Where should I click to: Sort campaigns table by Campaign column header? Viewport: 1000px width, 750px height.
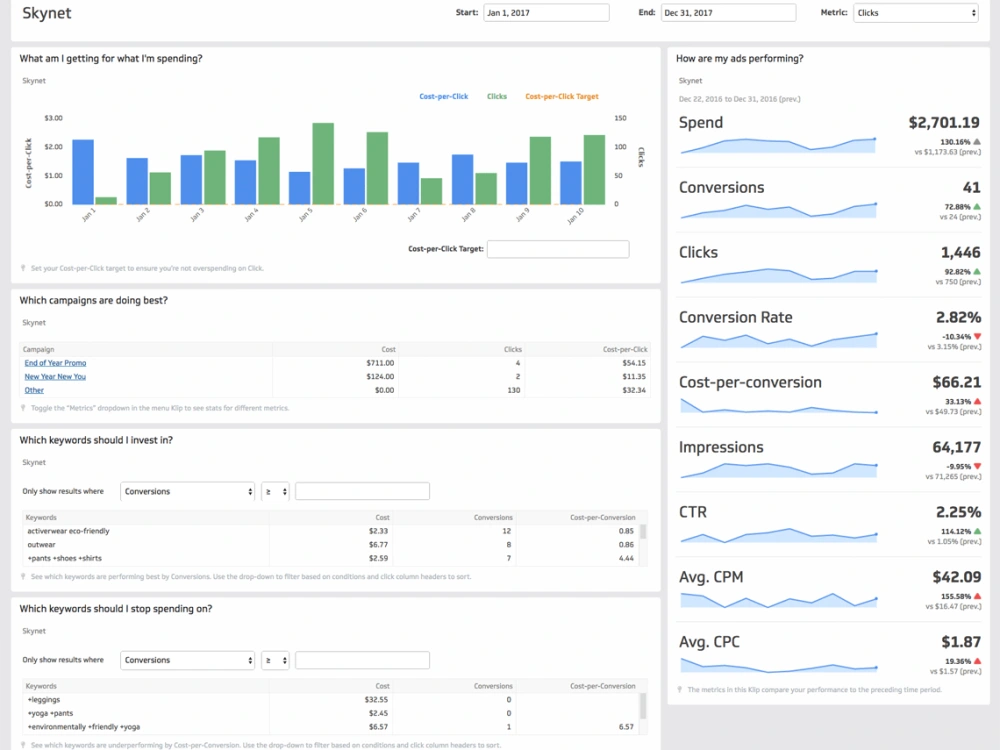click(x=39, y=349)
